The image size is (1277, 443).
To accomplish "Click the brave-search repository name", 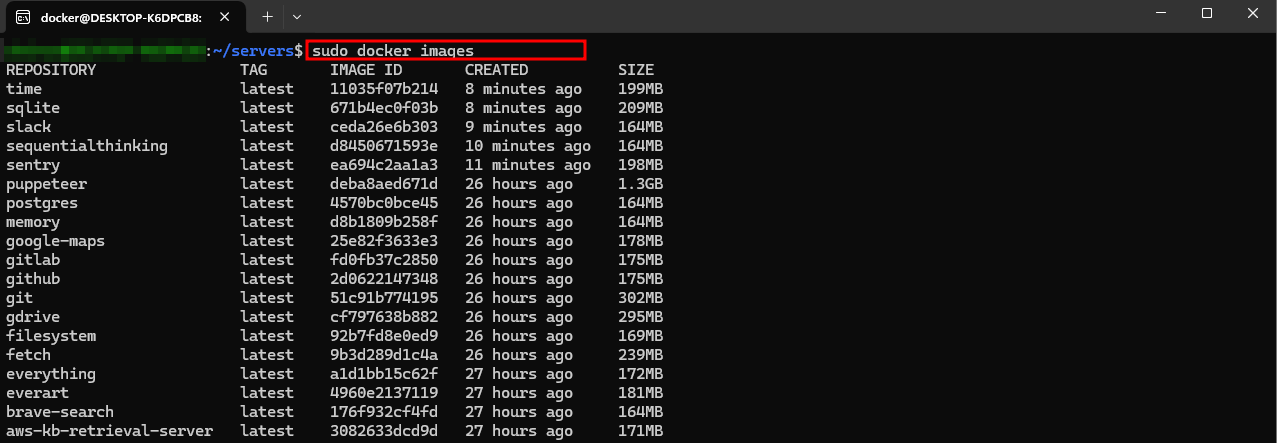I will click(x=59, y=412).
